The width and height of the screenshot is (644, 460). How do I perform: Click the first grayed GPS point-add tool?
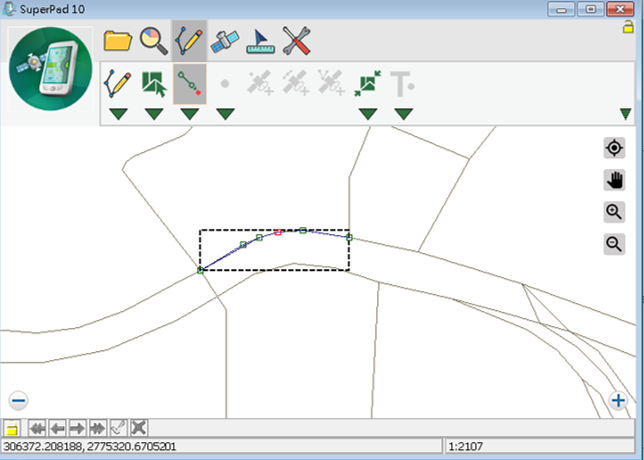pos(260,83)
